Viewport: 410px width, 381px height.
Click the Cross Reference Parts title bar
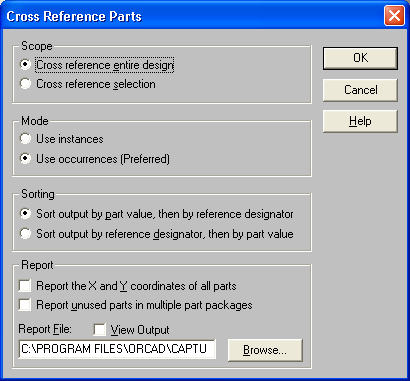pyautogui.click(x=193, y=16)
